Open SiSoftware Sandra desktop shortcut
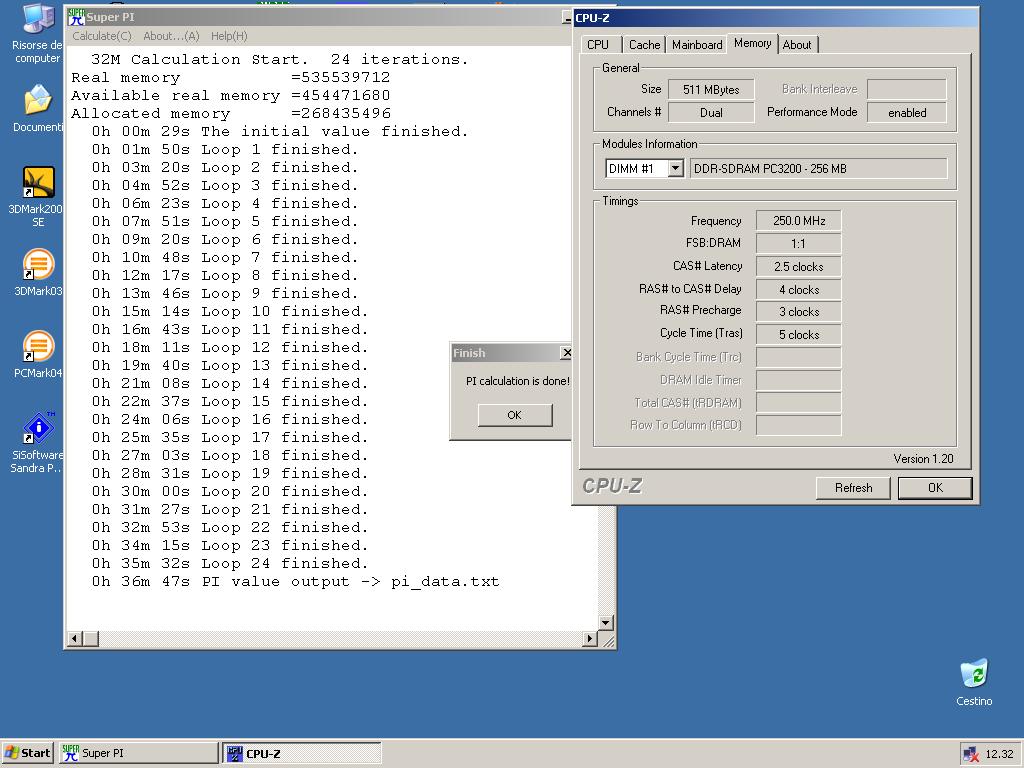Image resolution: width=1024 pixels, height=768 pixels. coord(38,429)
